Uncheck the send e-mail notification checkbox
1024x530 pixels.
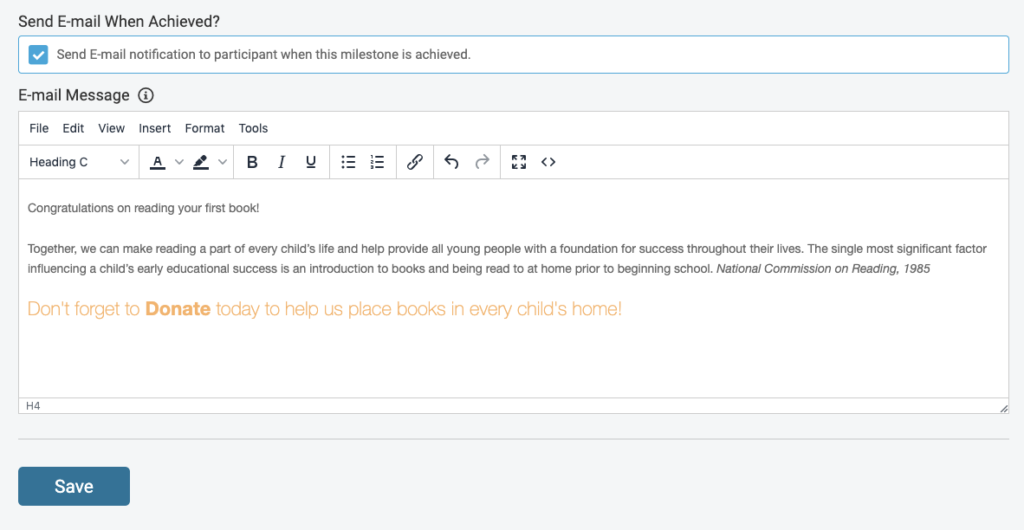click(38, 55)
